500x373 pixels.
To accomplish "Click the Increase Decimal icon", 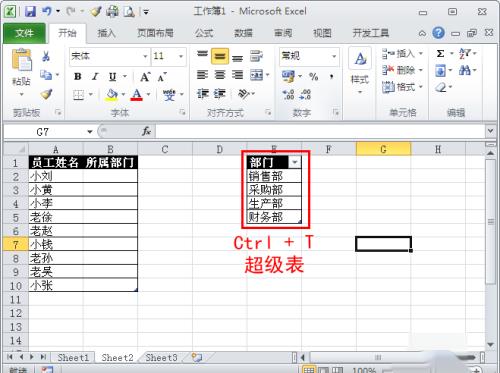I will point(288,95).
